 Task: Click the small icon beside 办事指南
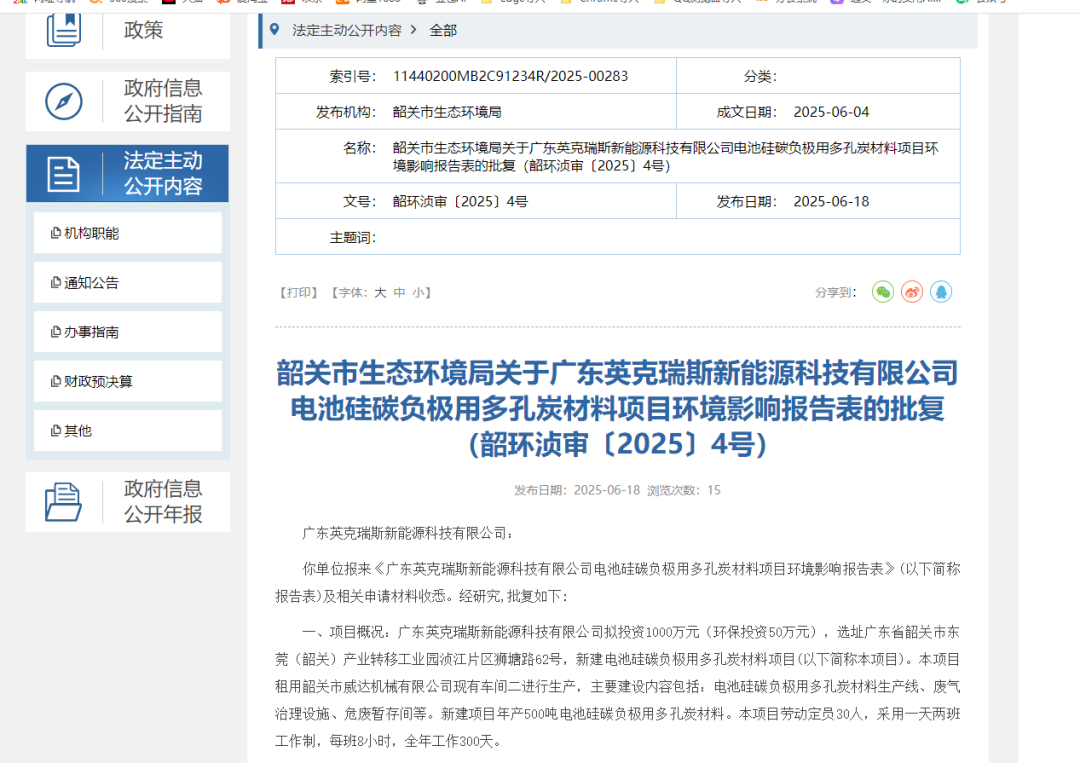click(56, 332)
